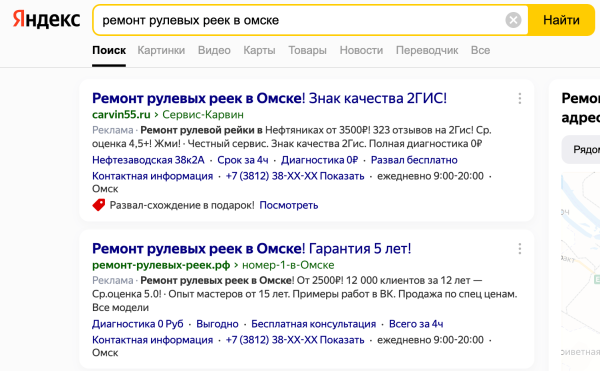Image resolution: width=600 pixels, height=371 pixels.
Task: Click the Срок за 4ч sitelink
Action: [x=243, y=160]
